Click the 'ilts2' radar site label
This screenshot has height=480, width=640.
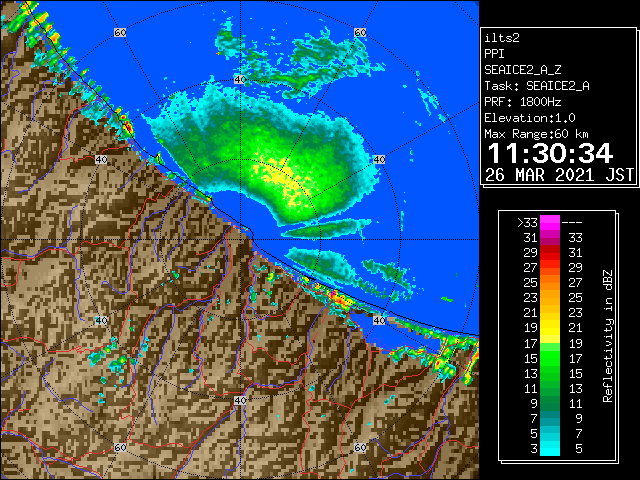point(502,38)
